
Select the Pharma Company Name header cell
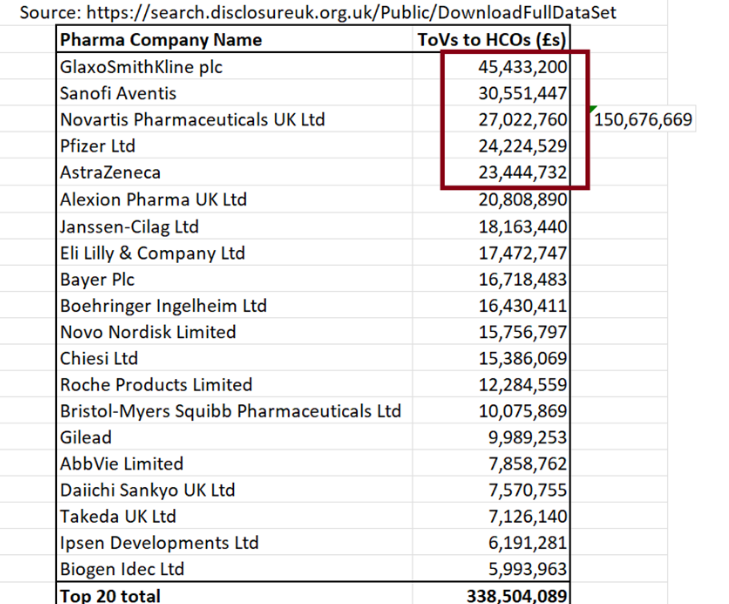point(161,40)
